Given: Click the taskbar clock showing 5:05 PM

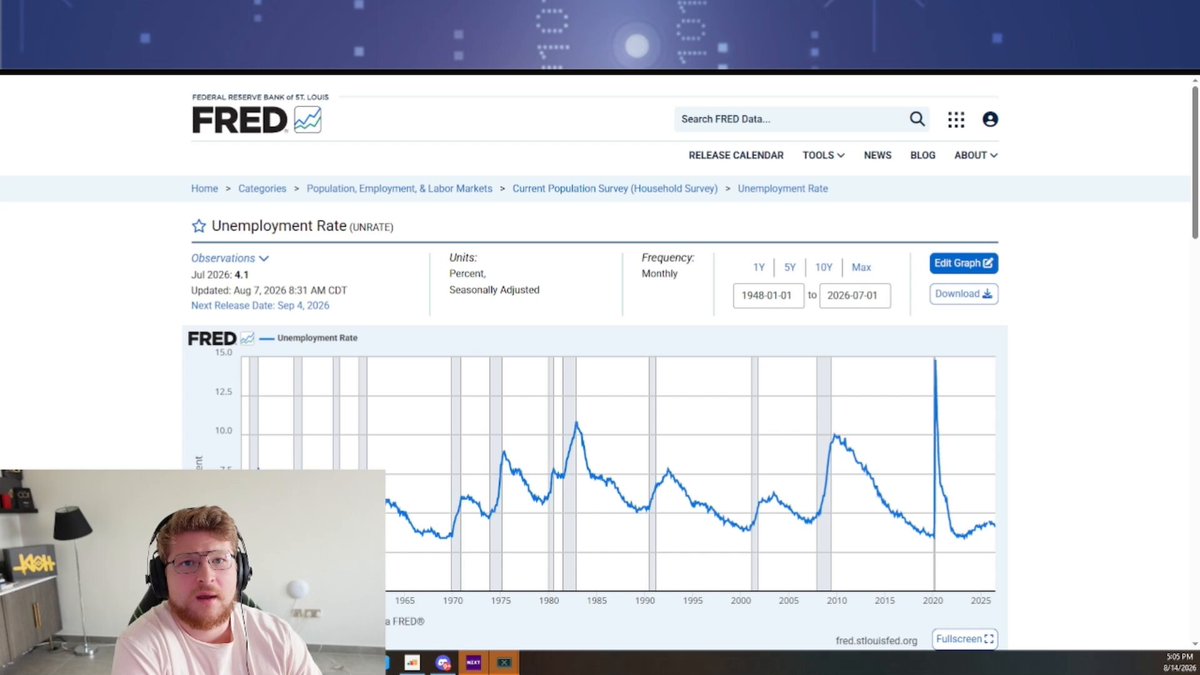Looking at the screenshot, I should click(1180, 657).
